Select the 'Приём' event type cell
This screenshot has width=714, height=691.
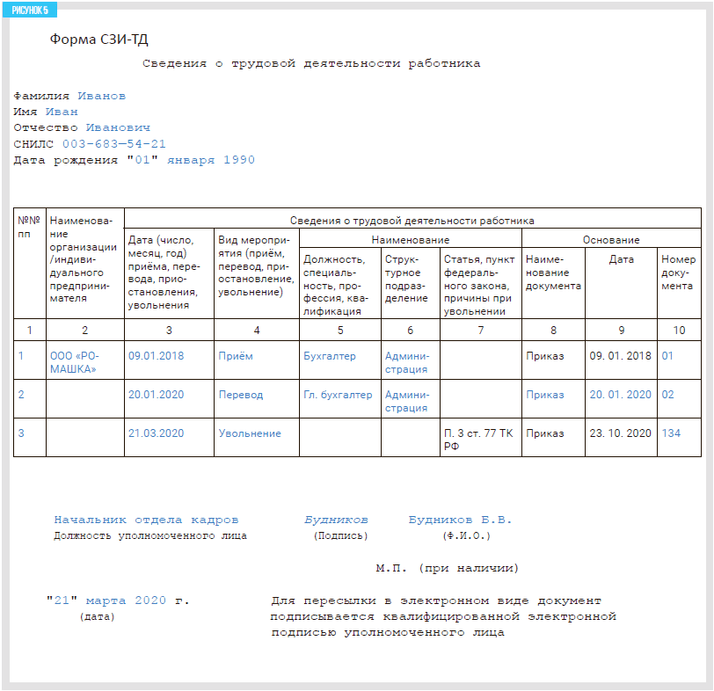click(236, 355)
